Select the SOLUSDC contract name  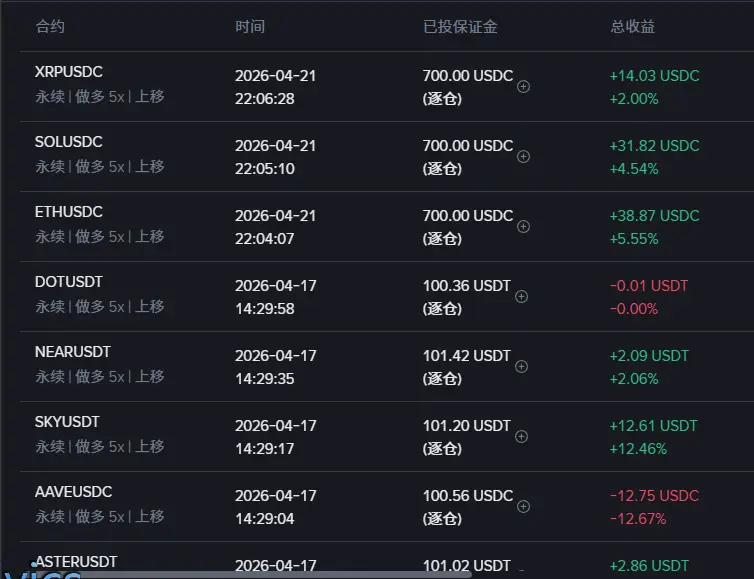pos(68,143)
